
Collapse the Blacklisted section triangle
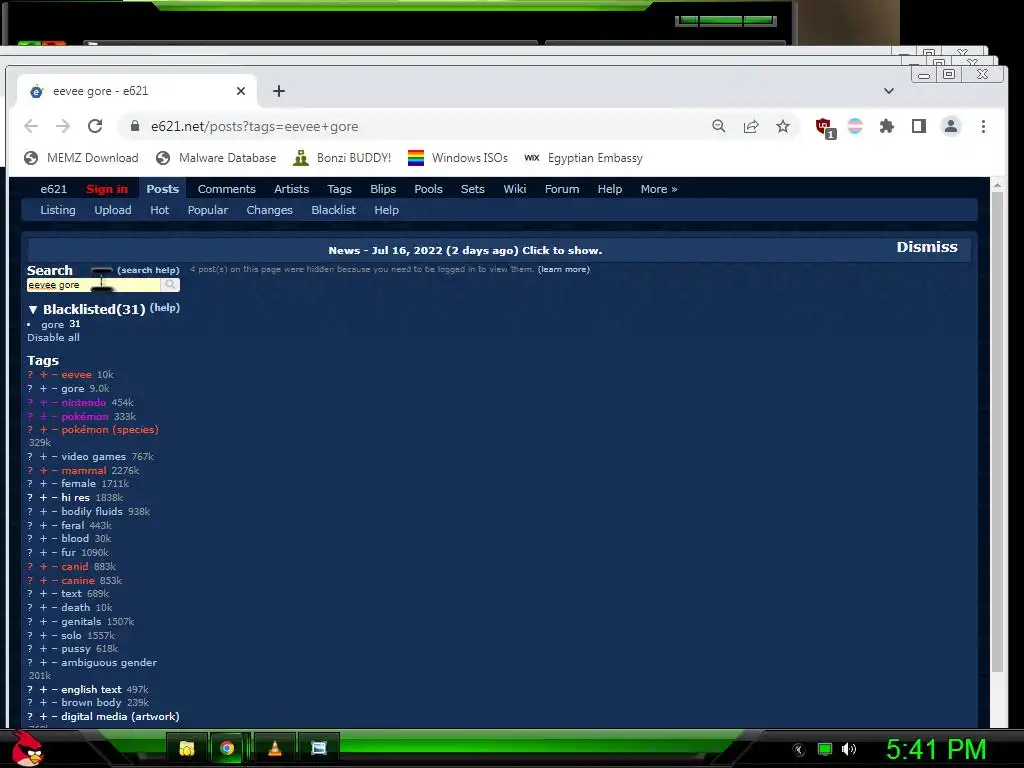click(33, 310)
